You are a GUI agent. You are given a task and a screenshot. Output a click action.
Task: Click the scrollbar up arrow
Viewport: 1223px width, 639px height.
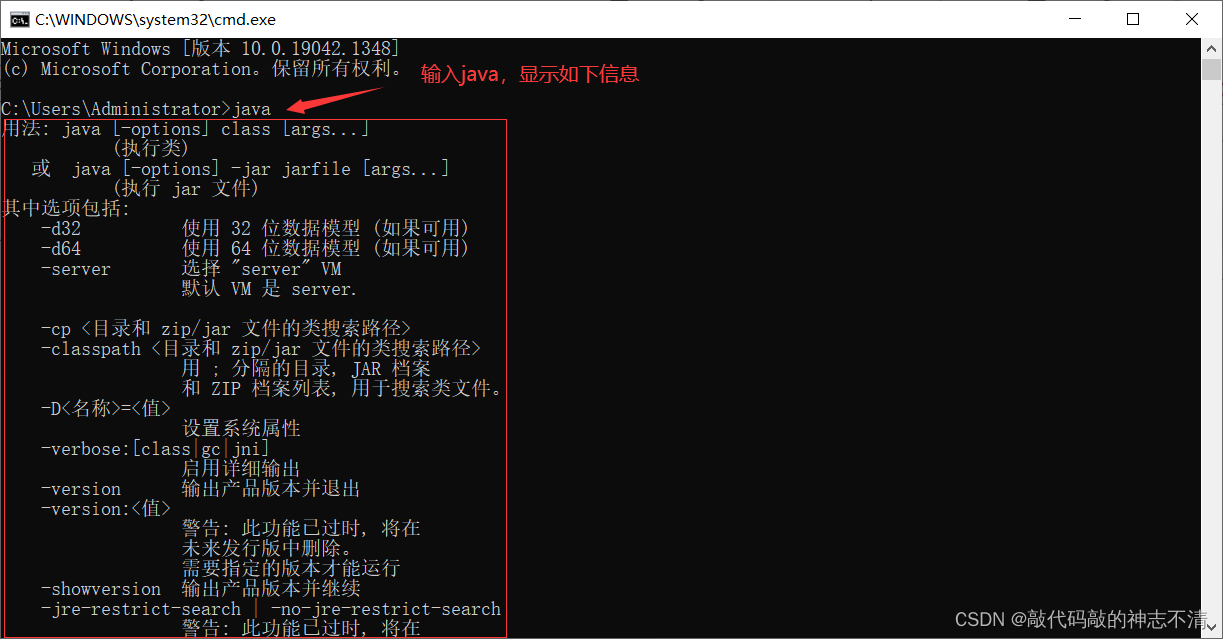tap(1212, 48)
